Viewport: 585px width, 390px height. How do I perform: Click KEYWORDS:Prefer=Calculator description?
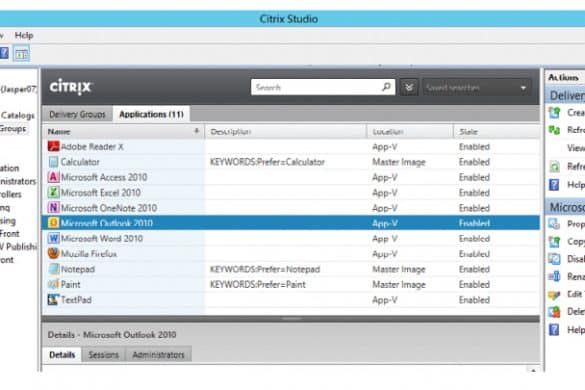tap(267, 162)
